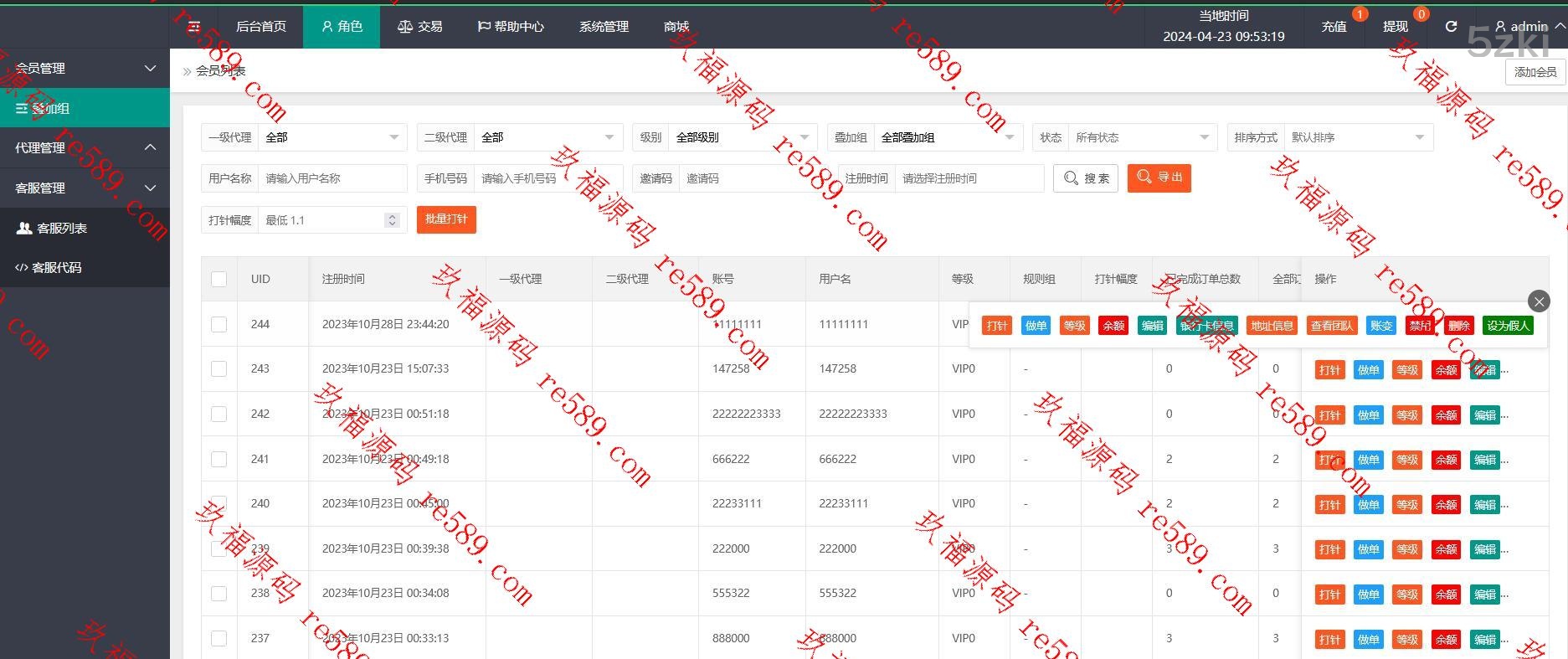Viewport: 1568px width, 659px height.
Task: Click the hamburger menu collapse icon
Action: [194, 27]
